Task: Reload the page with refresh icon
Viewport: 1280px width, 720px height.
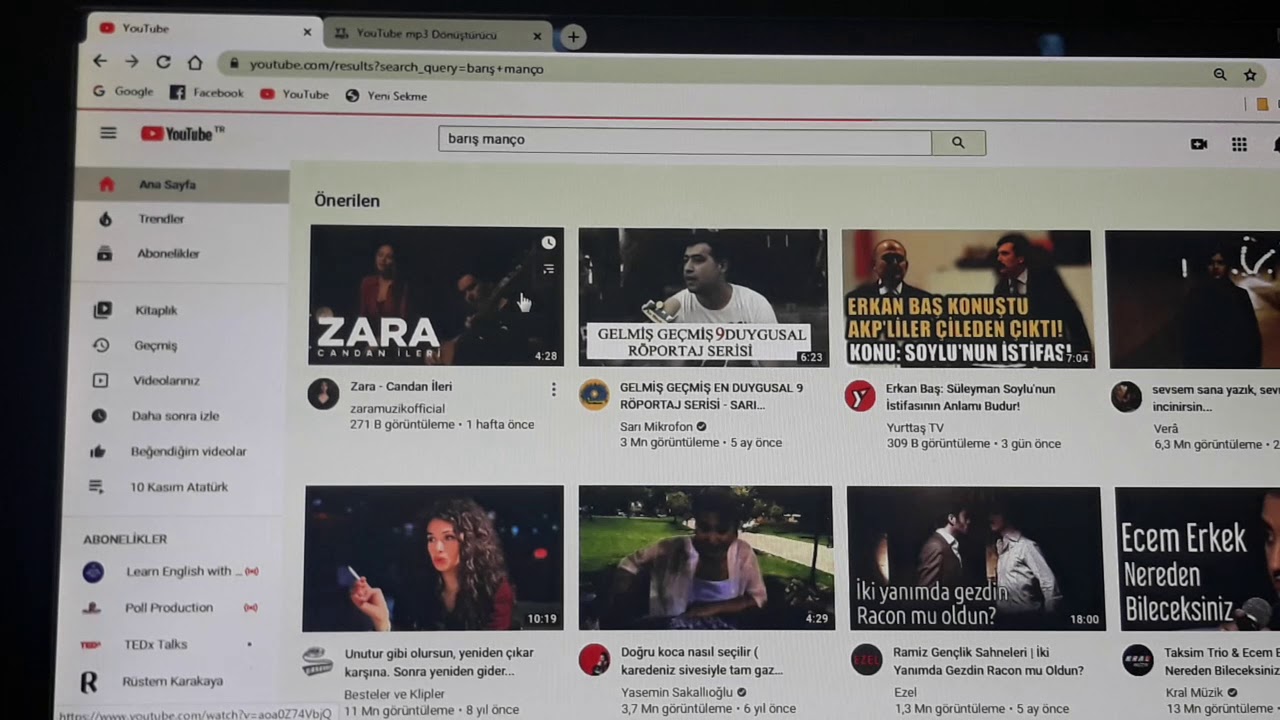Action: (163, 62)
